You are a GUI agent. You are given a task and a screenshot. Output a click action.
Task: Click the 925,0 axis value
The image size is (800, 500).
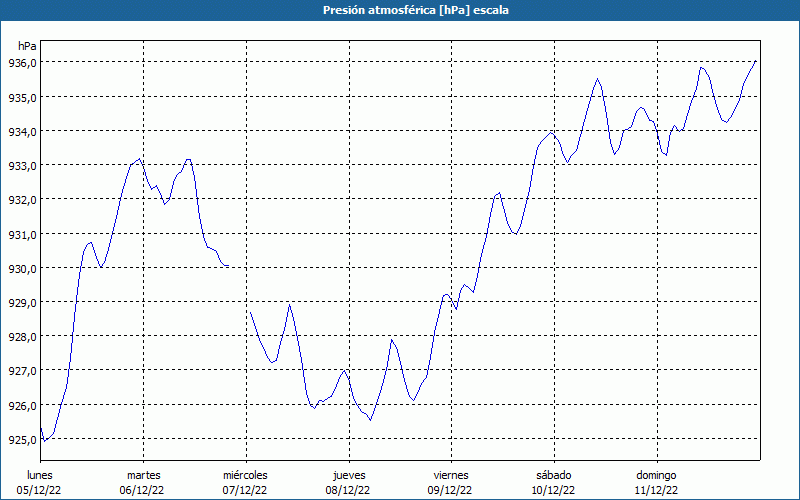[x=22, y=440]
